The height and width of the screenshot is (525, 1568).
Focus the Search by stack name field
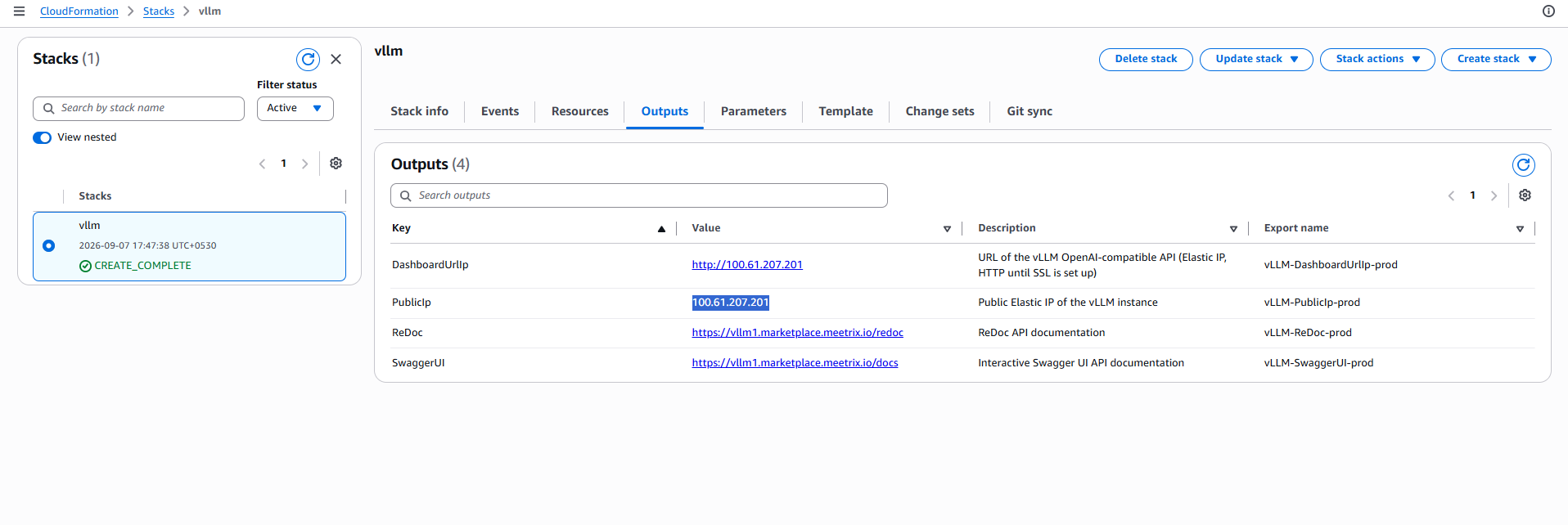click(138, 108)
